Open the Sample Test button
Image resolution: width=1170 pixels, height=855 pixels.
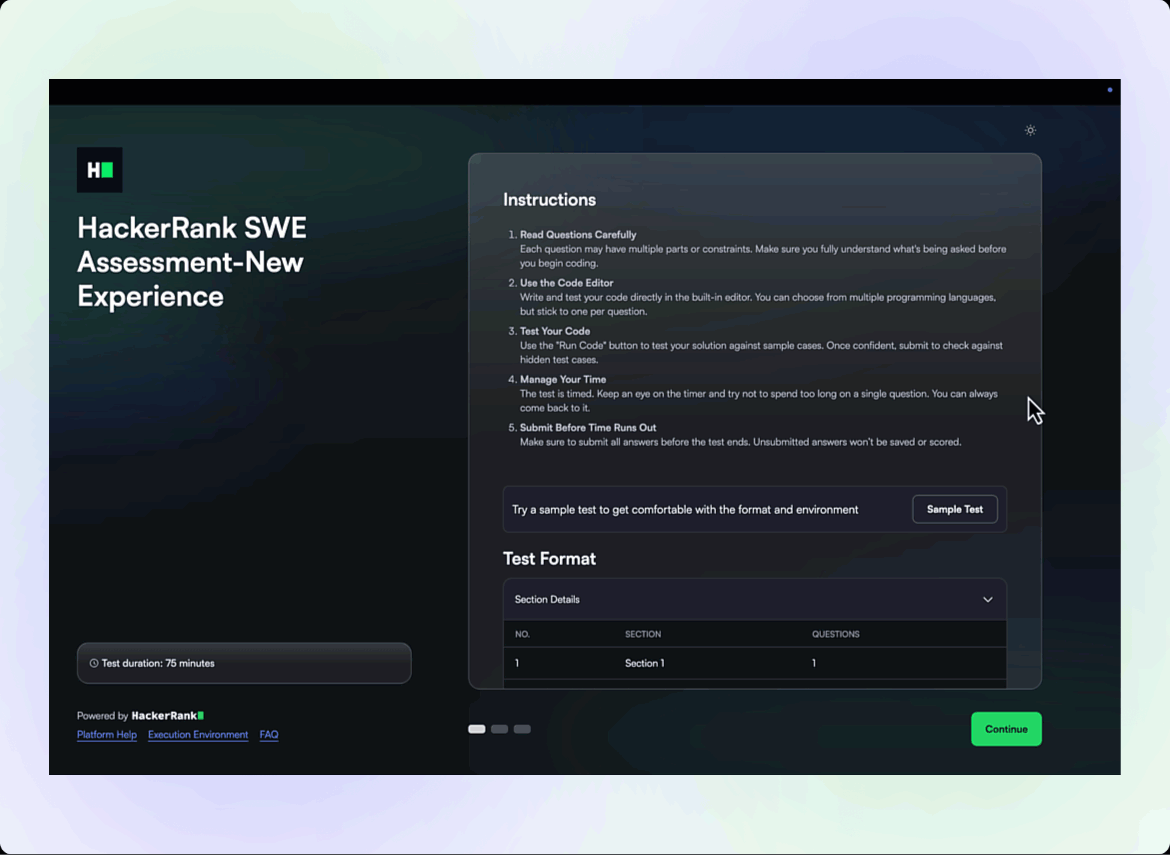(x=954, y=510)
